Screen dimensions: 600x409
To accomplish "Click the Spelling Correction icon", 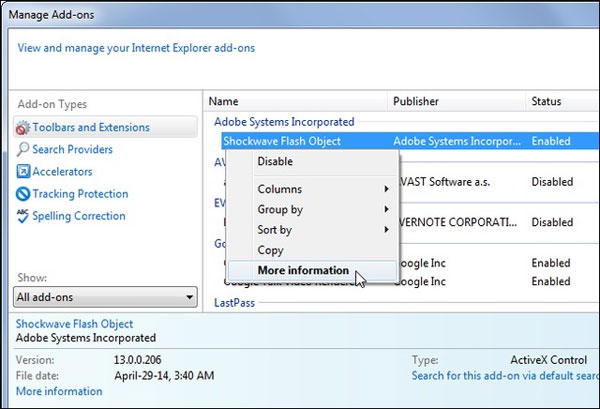I will tap(24, 216).
